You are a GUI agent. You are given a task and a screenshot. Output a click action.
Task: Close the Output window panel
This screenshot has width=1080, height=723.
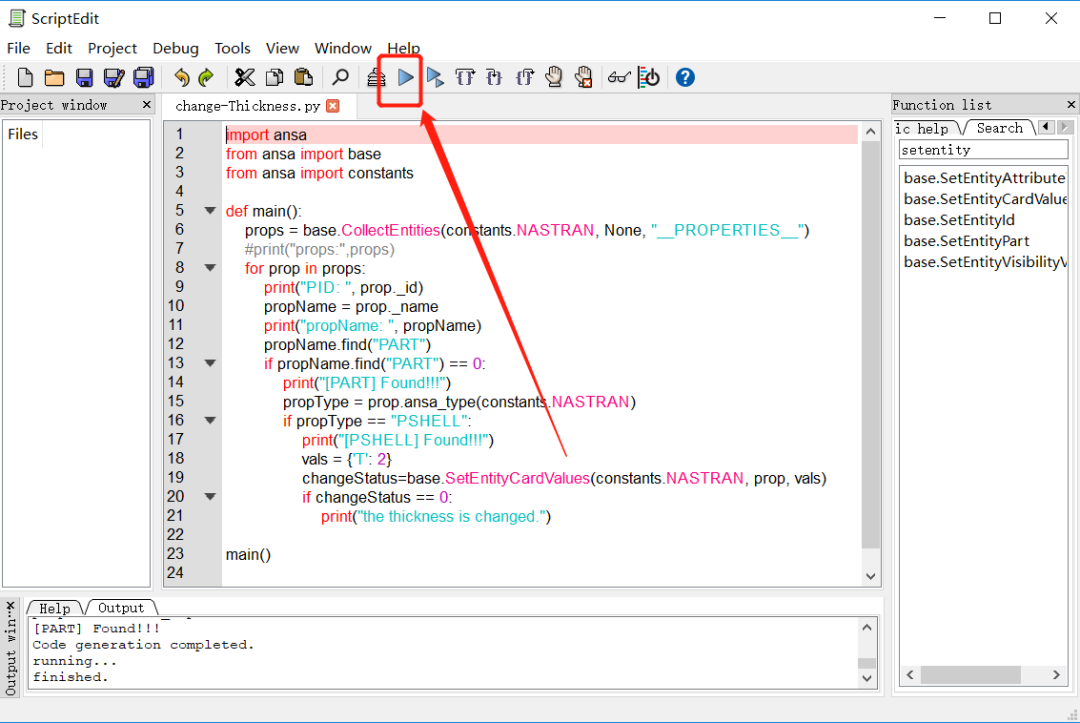[10, 606]
